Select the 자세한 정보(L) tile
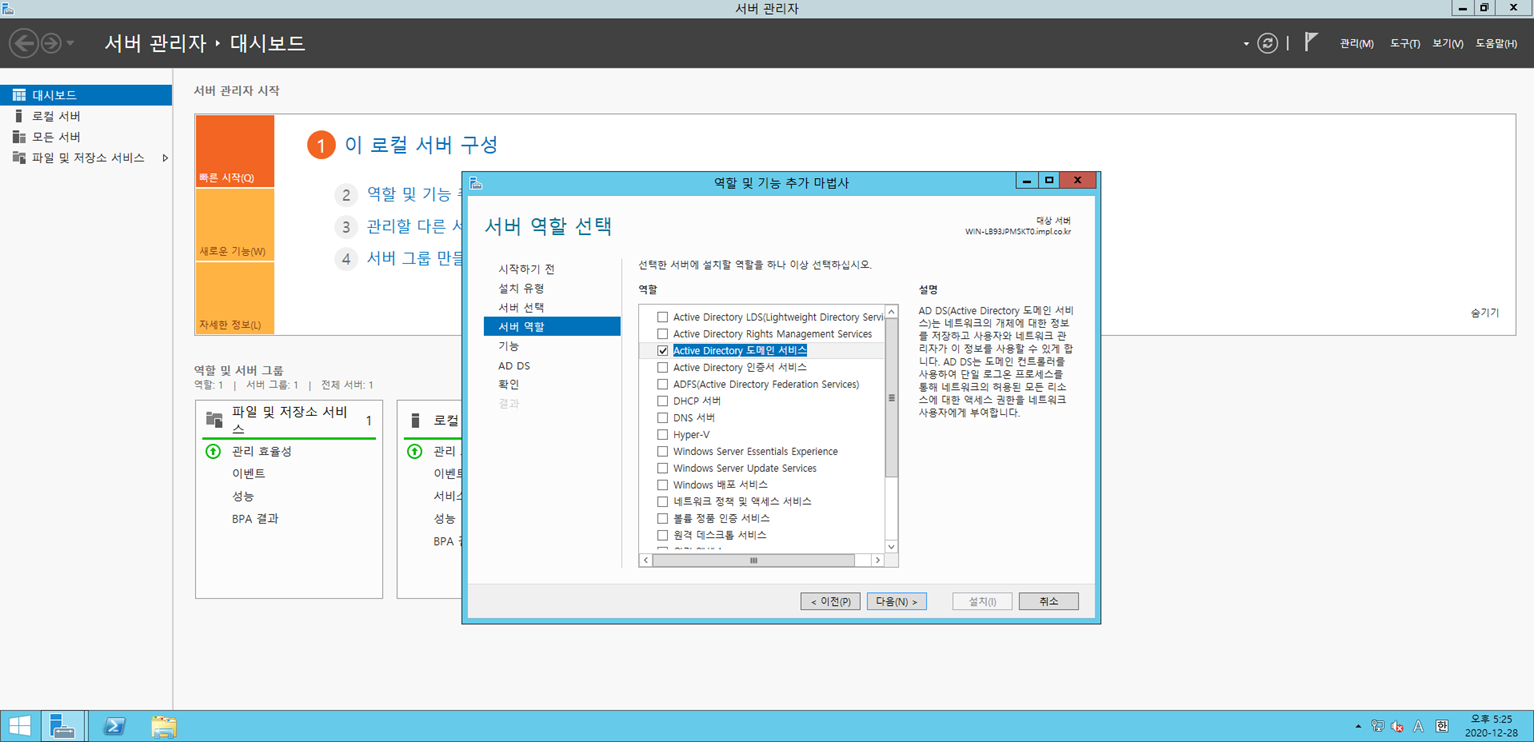 pos(234,298)
